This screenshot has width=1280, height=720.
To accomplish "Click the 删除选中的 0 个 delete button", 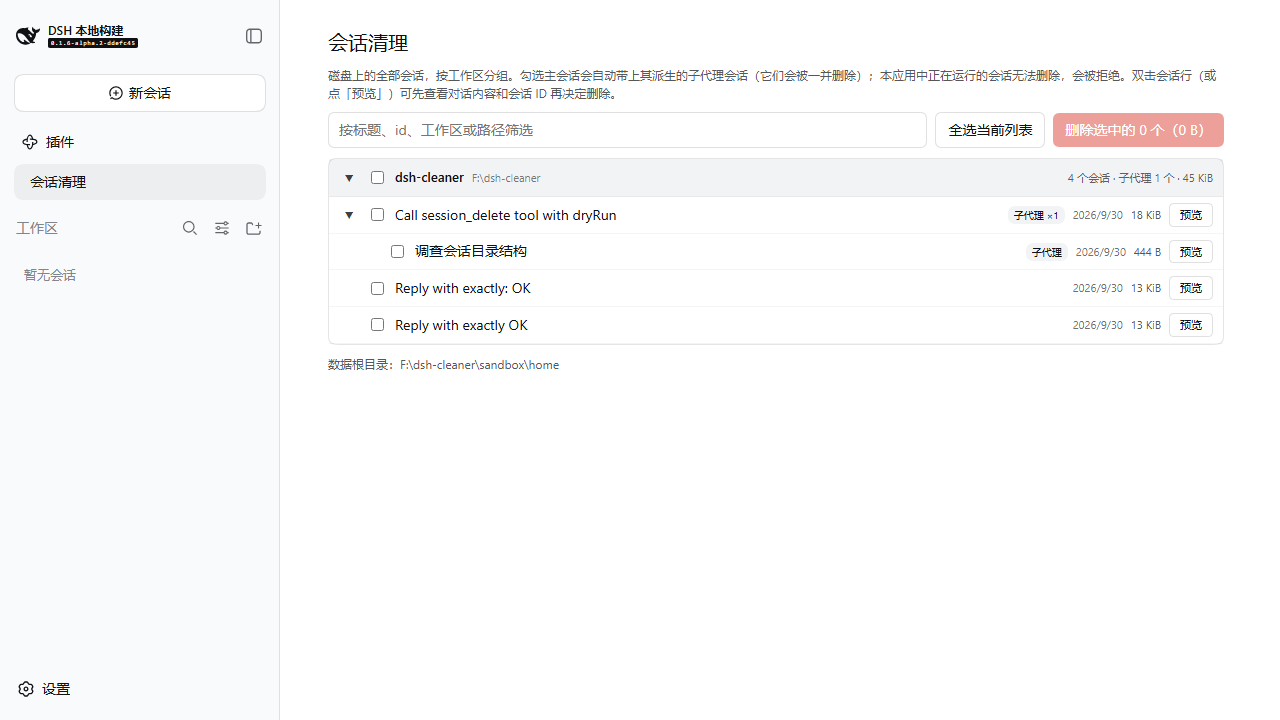I will pos(1138,130).
